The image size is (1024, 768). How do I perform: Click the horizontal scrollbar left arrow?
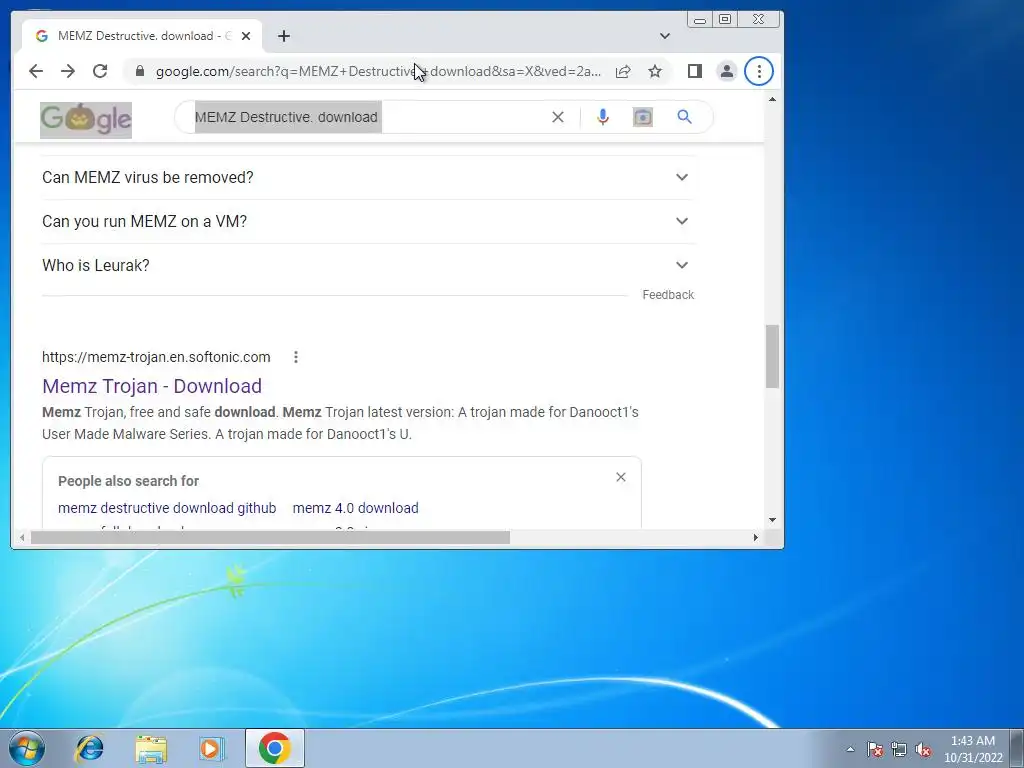[22, 537]
